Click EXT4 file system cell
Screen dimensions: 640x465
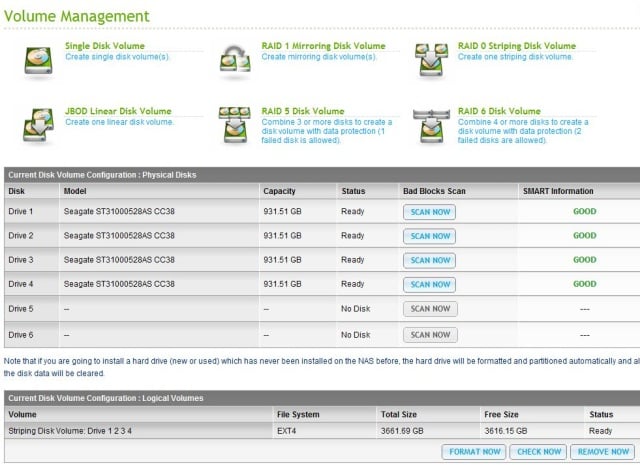click(x=287, y=431)
